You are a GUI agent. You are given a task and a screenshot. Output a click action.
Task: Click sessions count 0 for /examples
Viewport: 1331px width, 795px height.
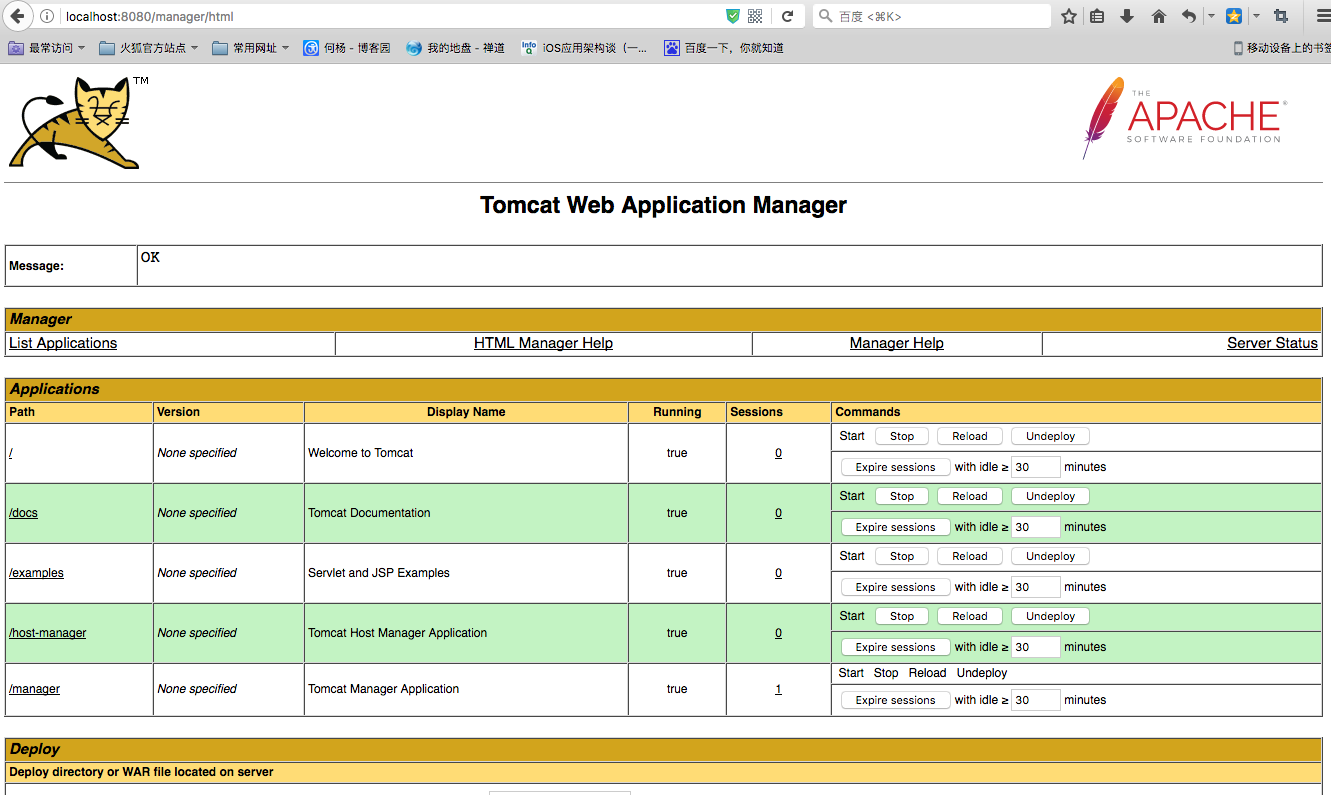tap(778, 573)
